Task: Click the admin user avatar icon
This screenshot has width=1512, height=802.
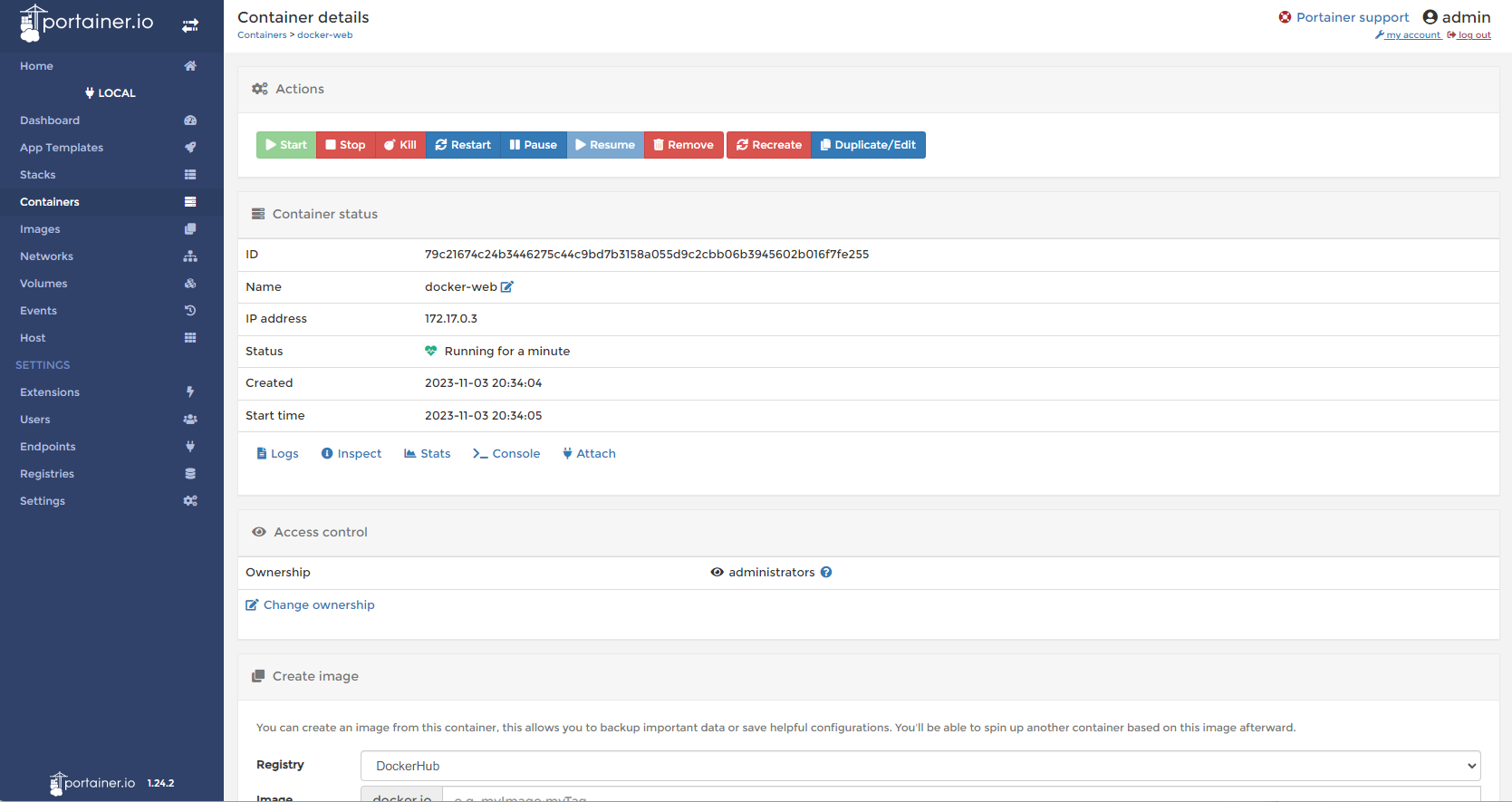Action: pos(1430,17)
